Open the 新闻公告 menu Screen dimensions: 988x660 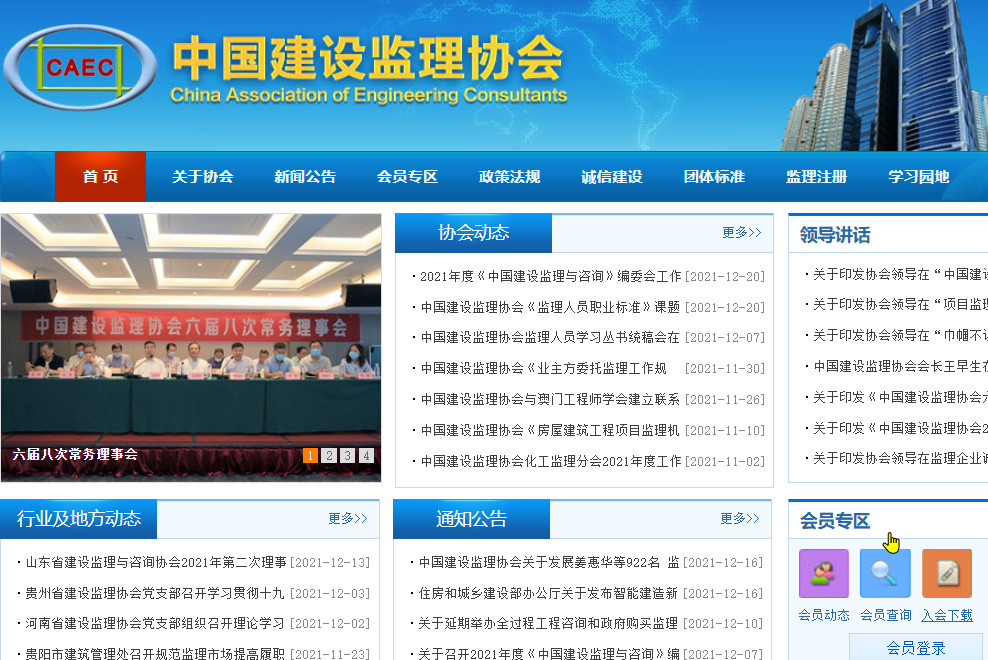(x=305, y=177)
